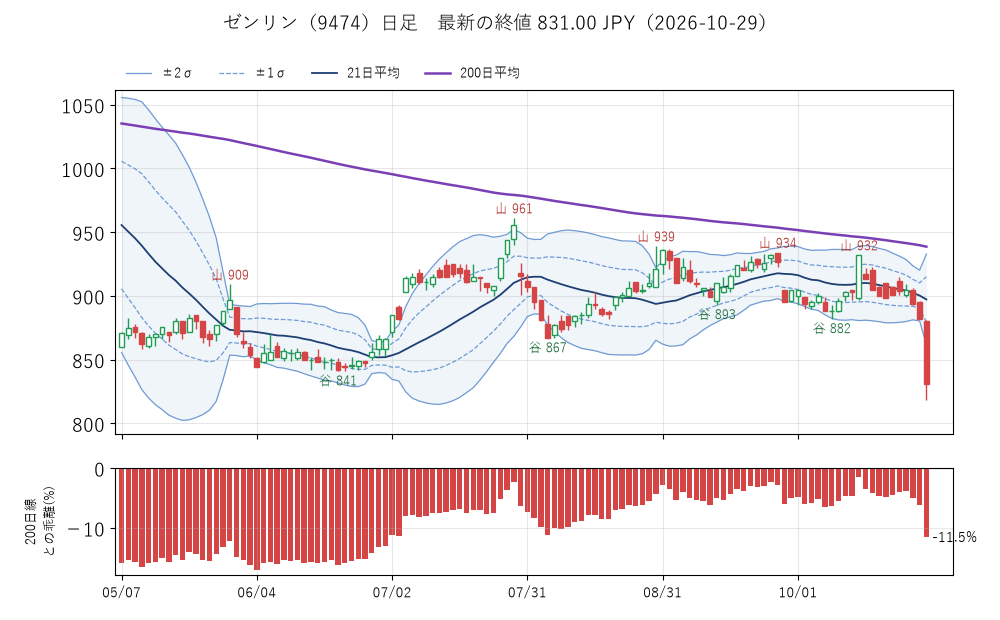Click the 1050 price axis tick
1000x620 pixels.
83,107
